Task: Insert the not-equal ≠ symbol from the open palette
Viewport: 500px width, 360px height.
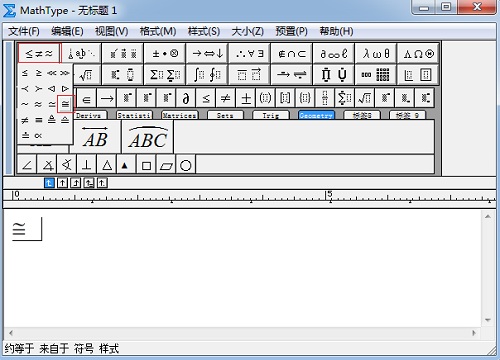Action: pos(25,120)
